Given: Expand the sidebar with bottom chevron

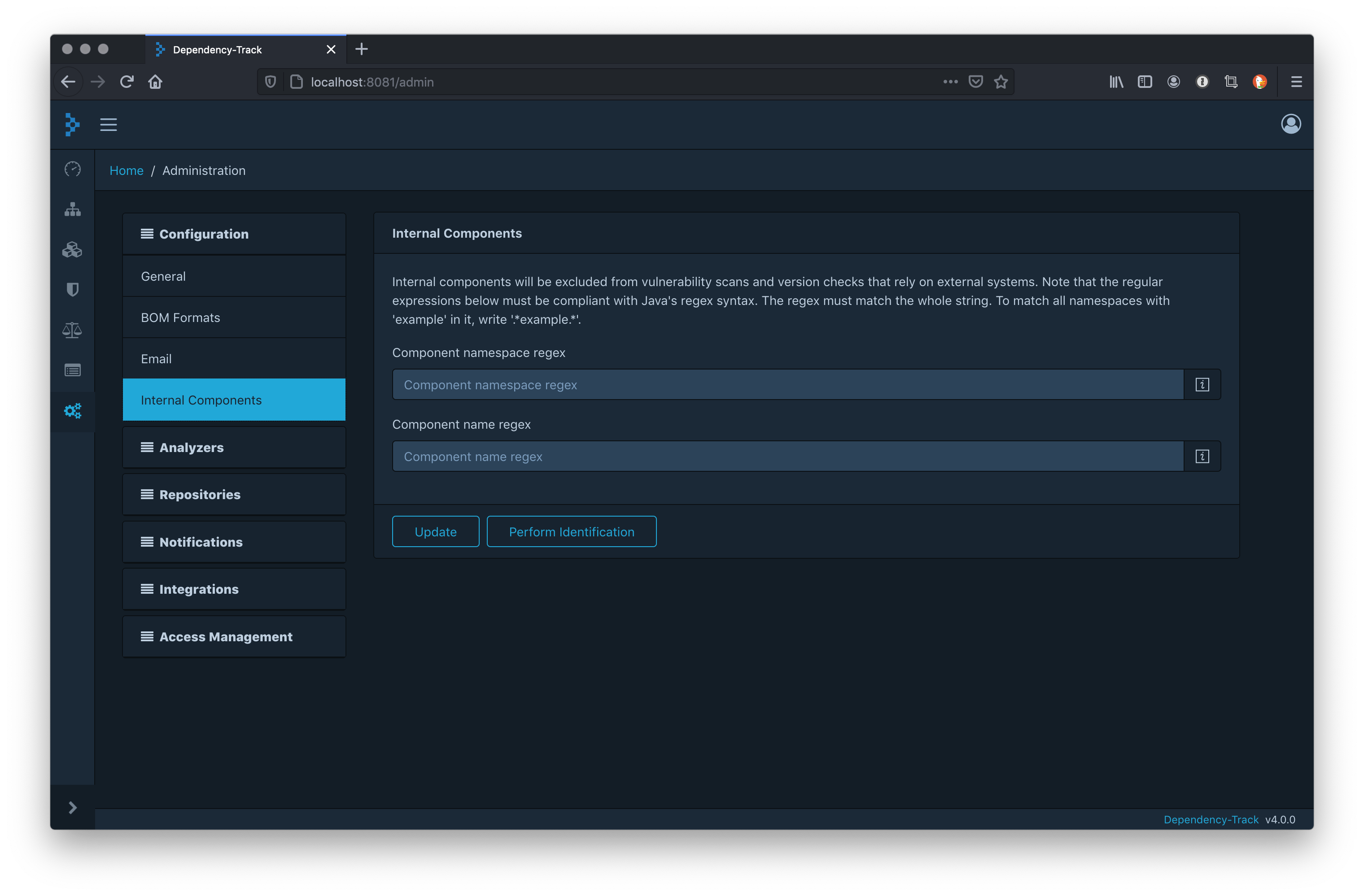Looking at the screenshot, I should click(x=72, y=807).
